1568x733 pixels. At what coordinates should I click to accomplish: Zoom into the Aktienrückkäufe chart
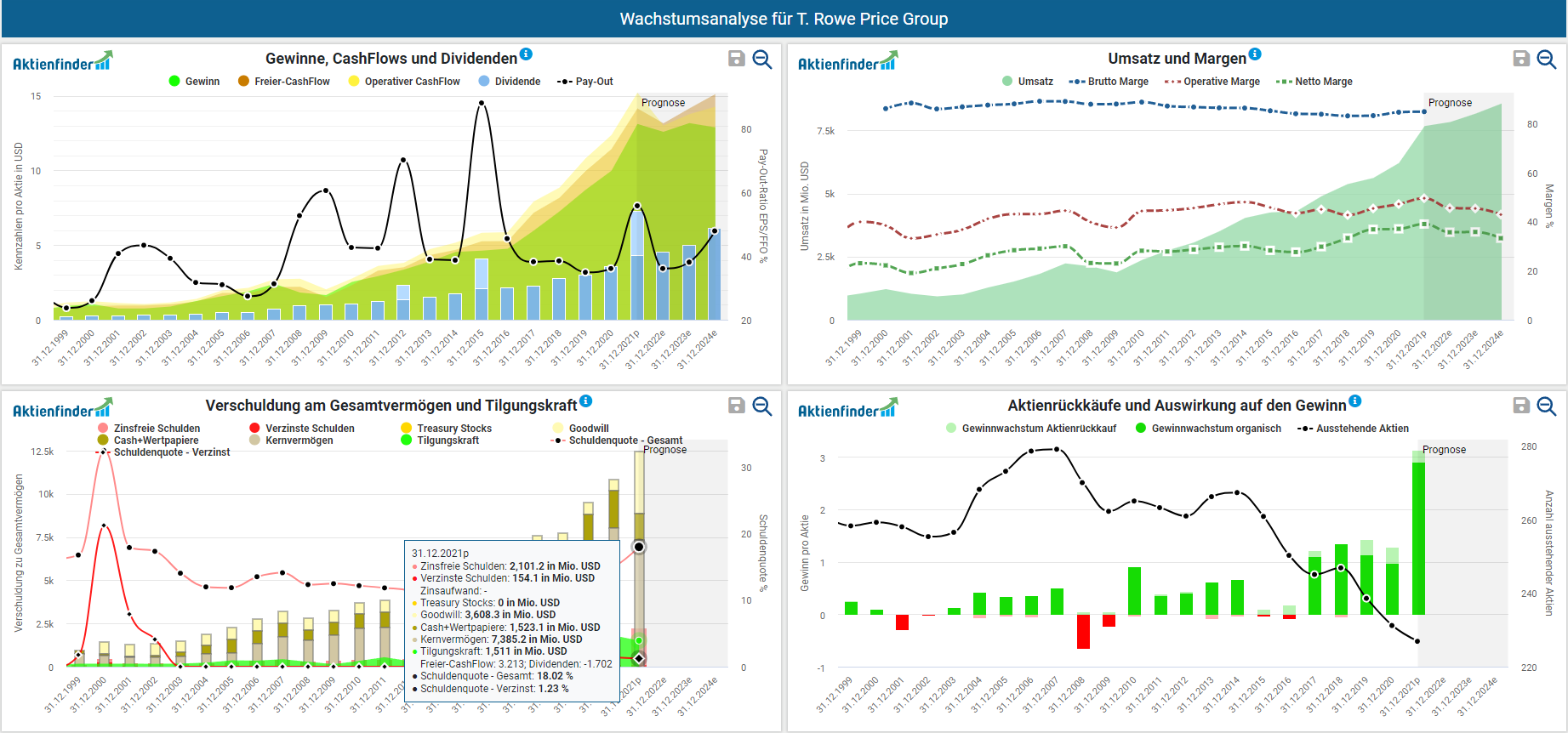click(1547, 406)
